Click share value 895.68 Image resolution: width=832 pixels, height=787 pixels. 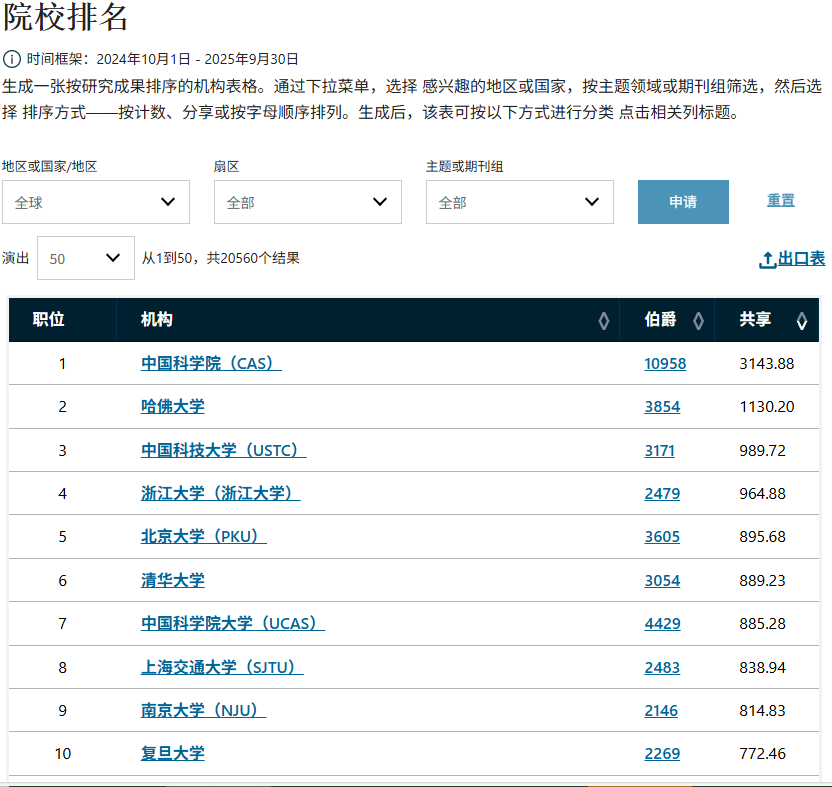point(762,537)
